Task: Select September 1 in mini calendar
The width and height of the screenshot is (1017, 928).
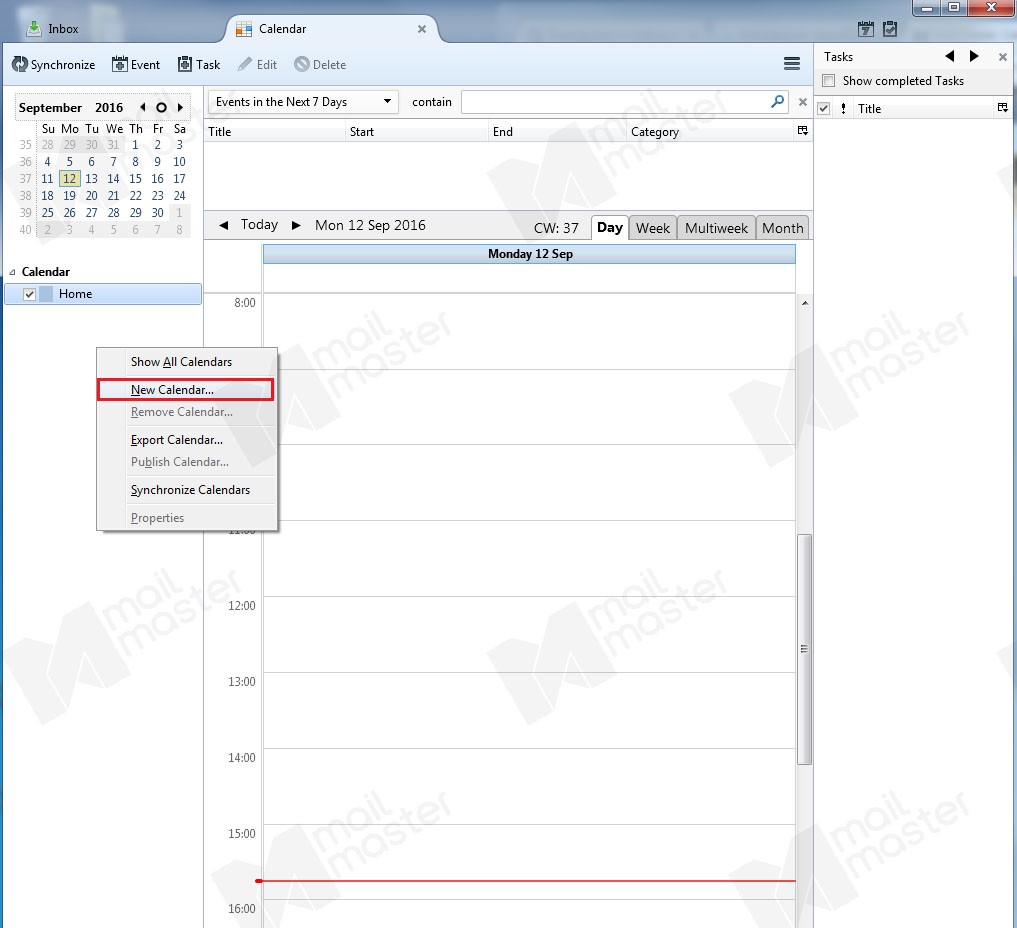Action: coord(135,145)
